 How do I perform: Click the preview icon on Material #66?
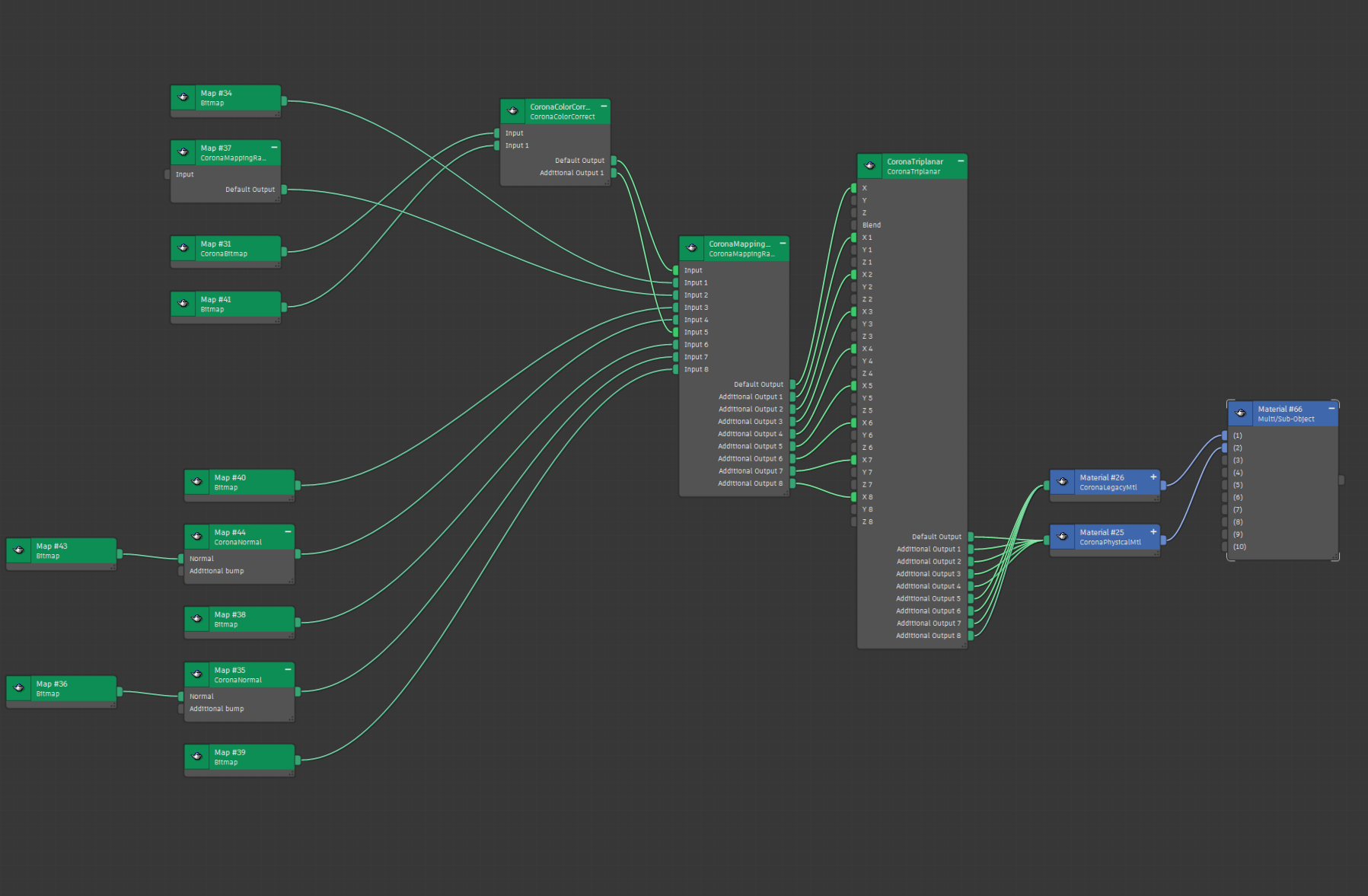click(x=1240, y=413)
